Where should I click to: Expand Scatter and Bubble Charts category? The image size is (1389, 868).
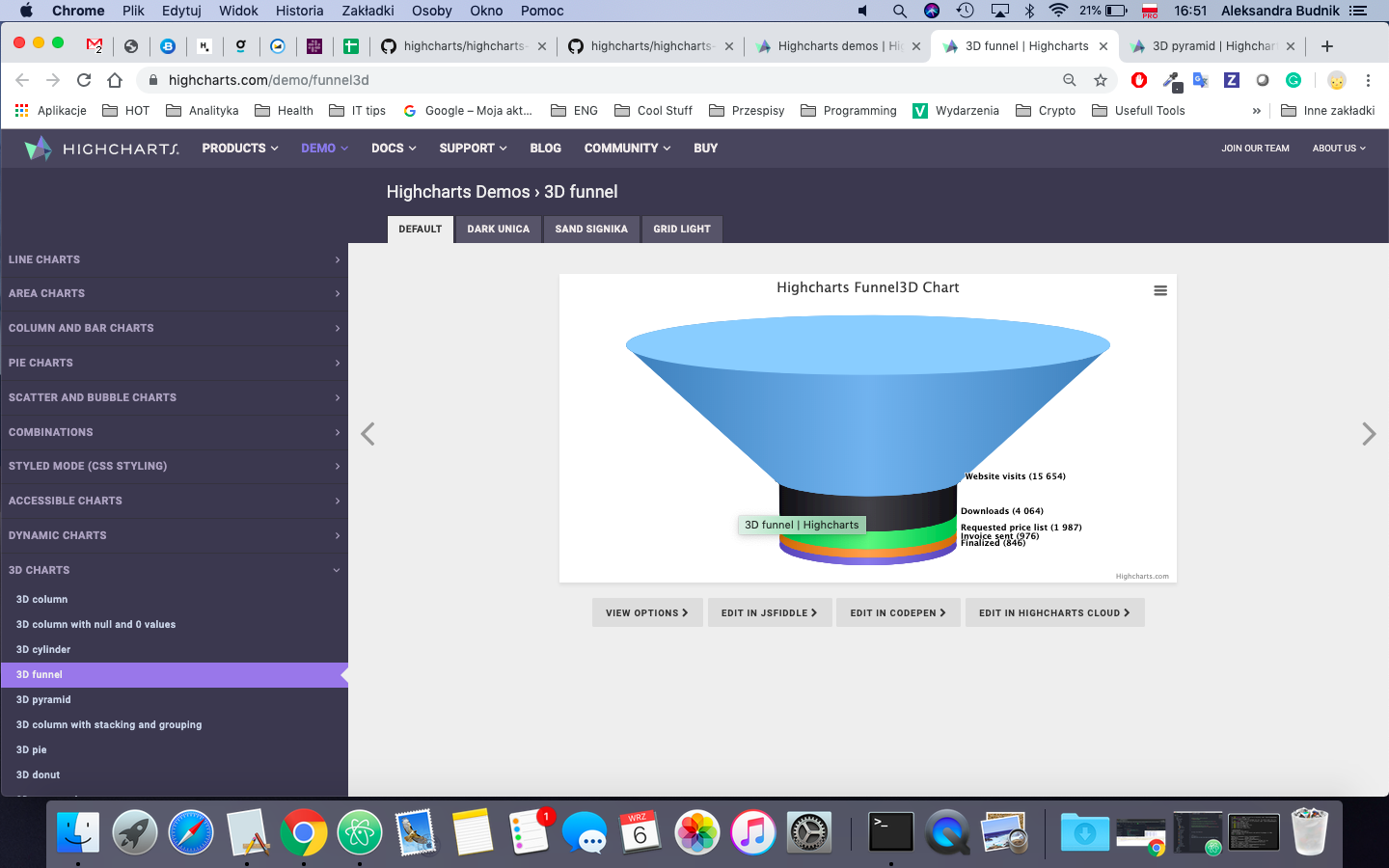(174, 397)
